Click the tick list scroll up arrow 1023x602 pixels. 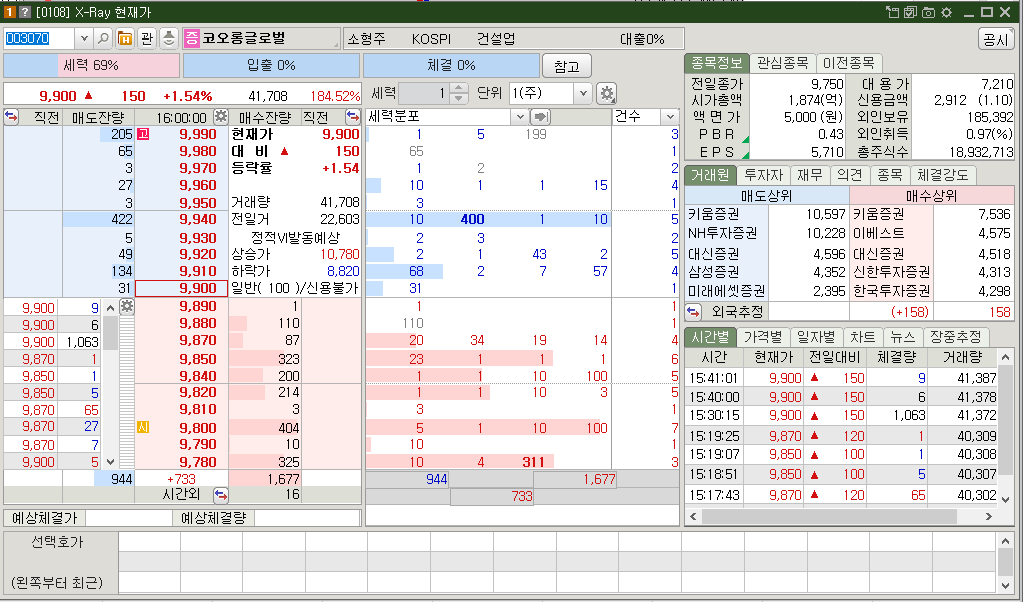110,308
